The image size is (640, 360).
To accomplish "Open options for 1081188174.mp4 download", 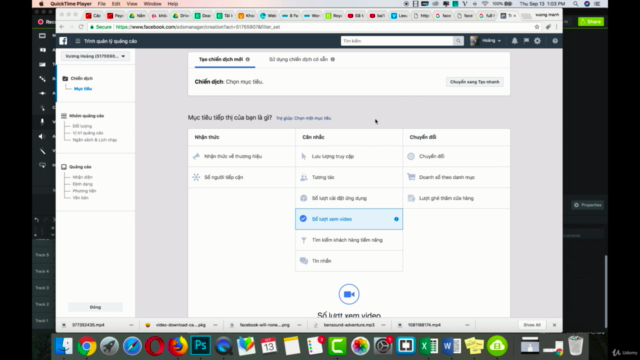I will click(x=467, y=325).
